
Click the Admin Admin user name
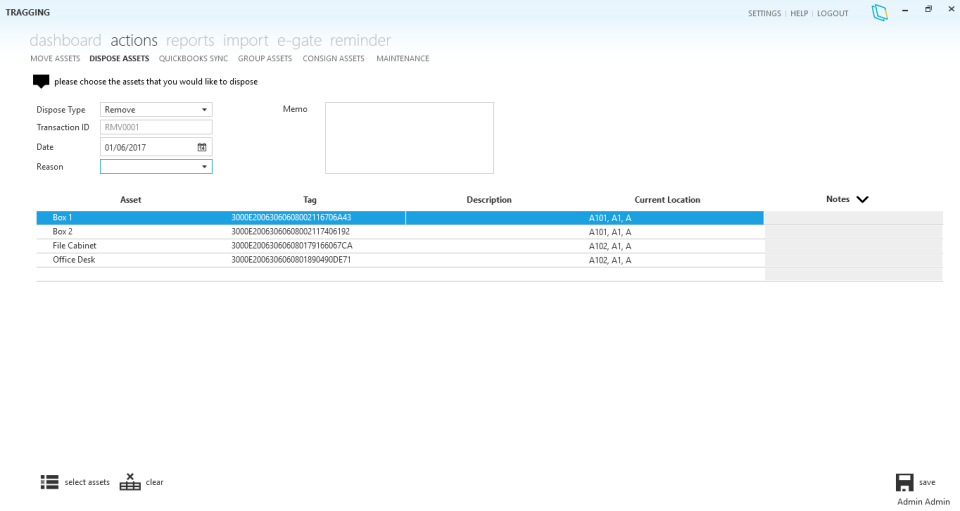[923, 502]
